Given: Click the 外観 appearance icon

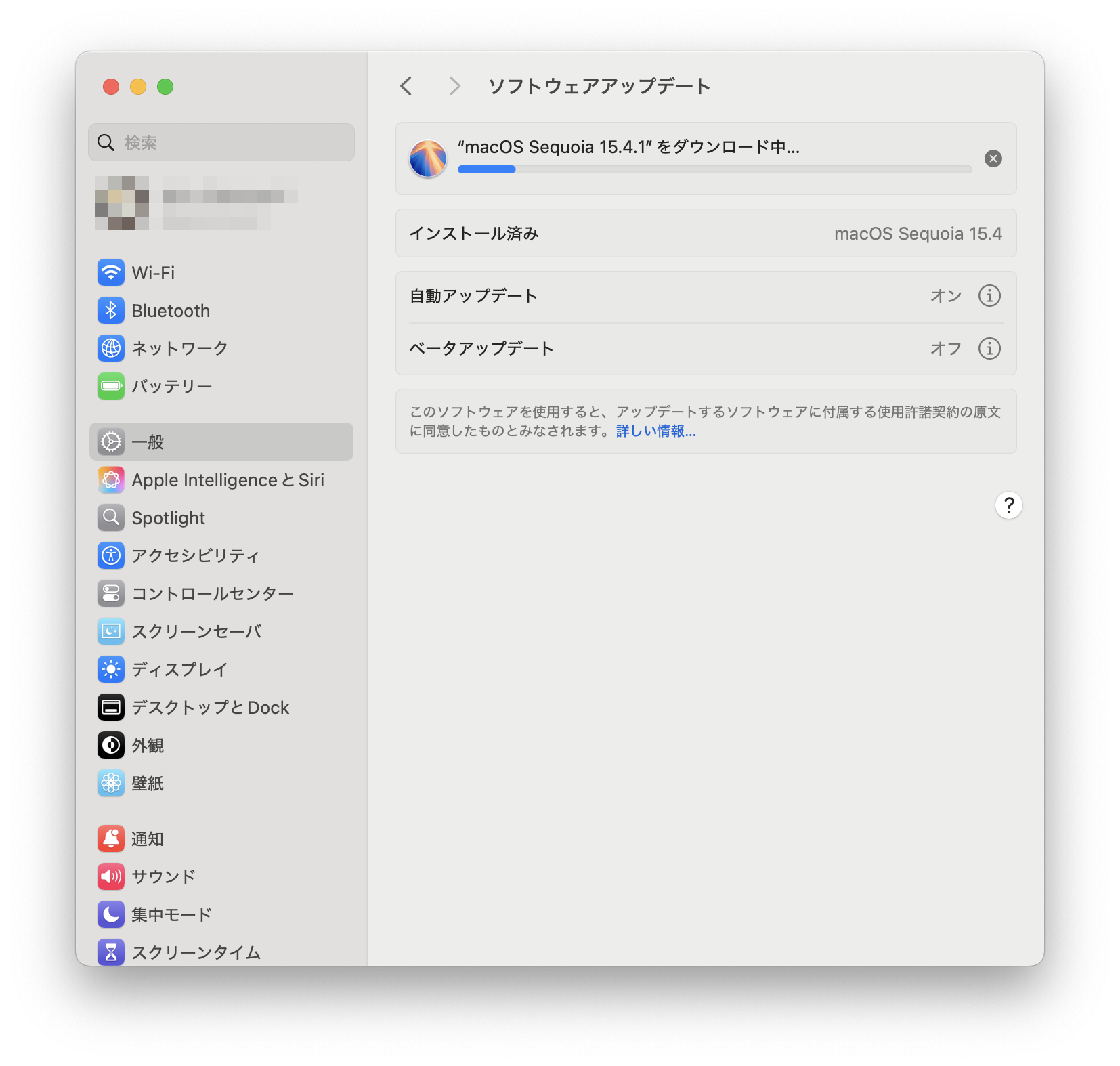Looking at the screenshot, I should (x=111, y=745).
